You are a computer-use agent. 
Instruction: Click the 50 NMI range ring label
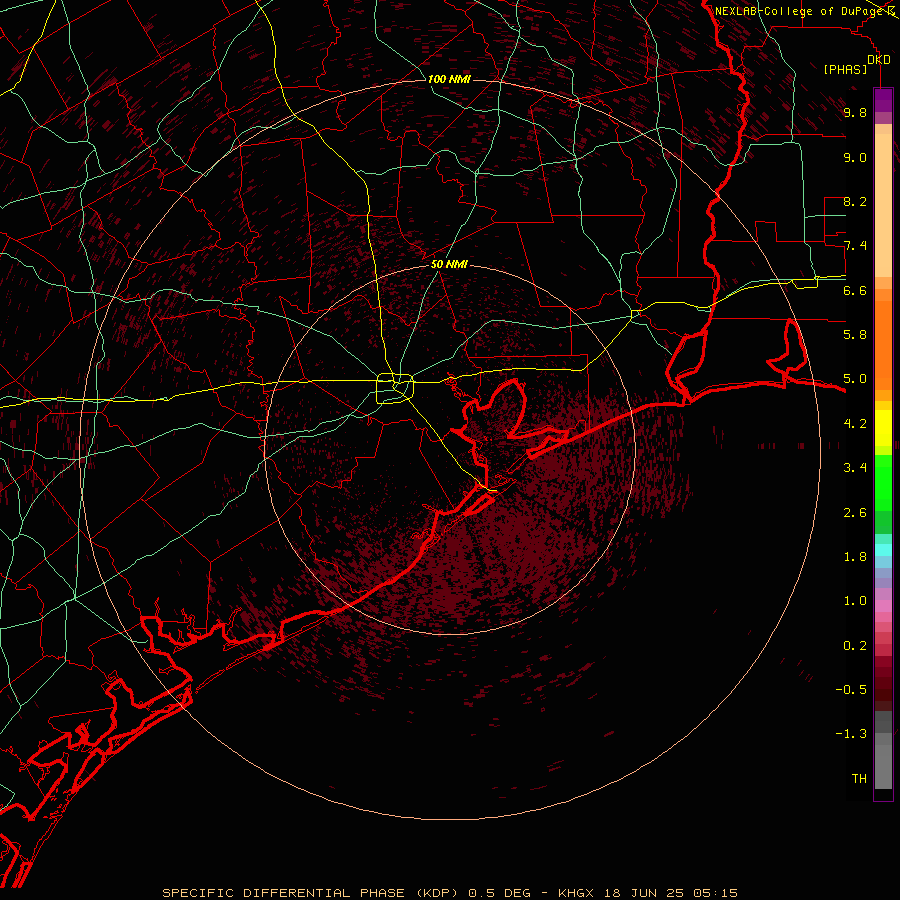click(x=449, y=264)
